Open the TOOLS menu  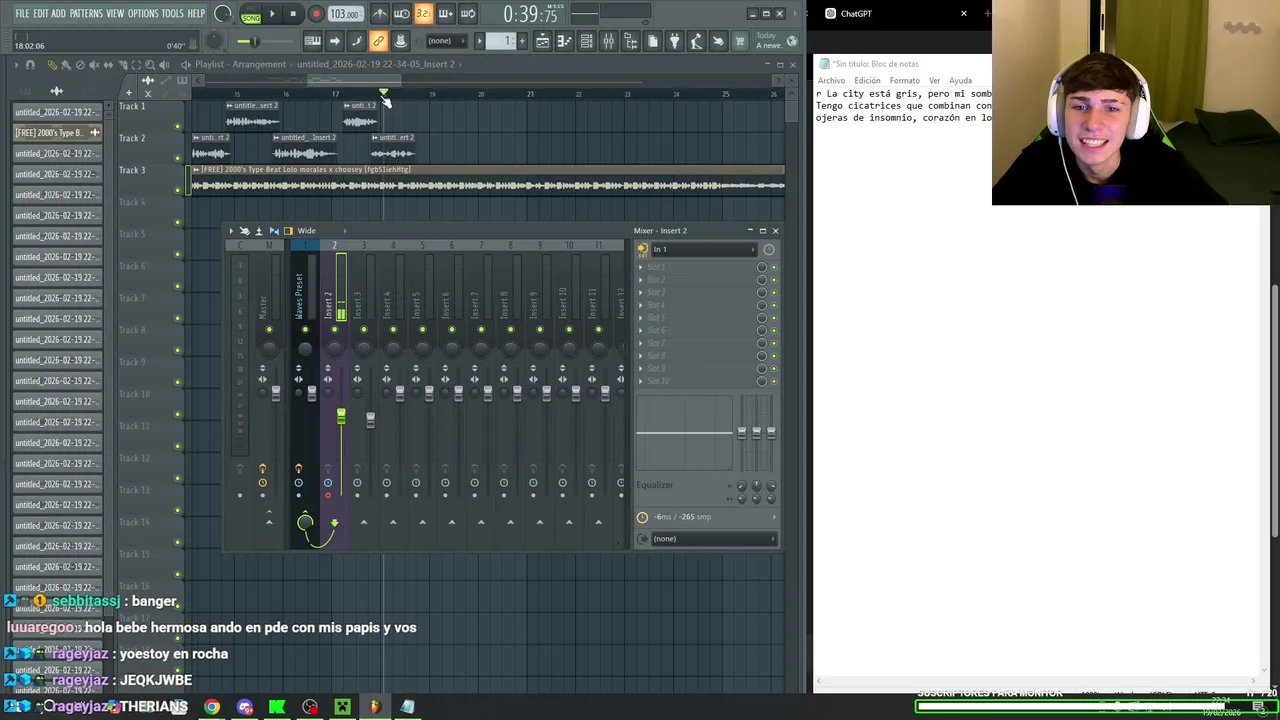point(173,14)
